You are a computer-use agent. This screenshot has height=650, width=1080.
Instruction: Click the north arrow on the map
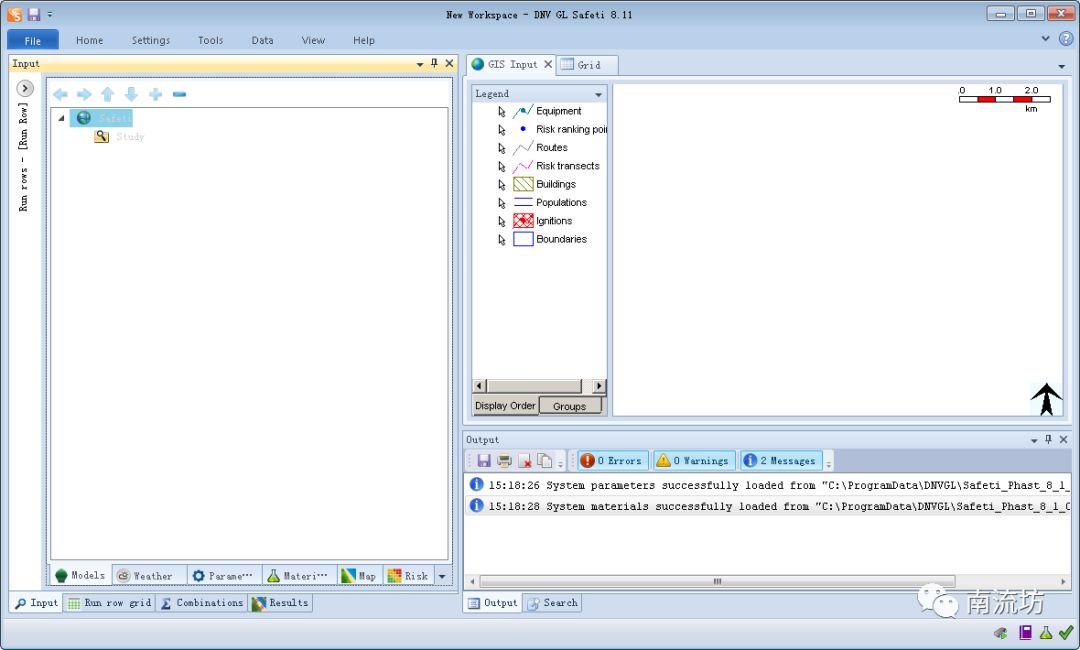[x=1046, y=398]
